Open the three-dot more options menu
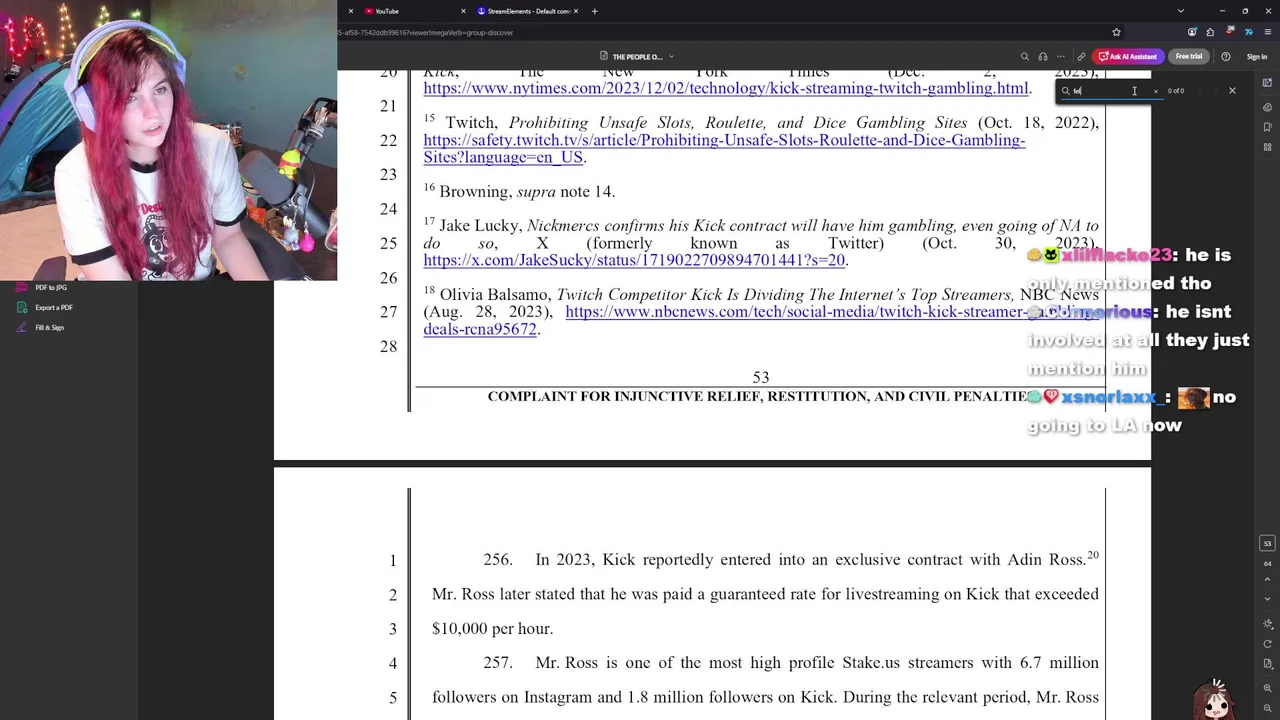1280x720 pixels. [x=1061, y=57]
